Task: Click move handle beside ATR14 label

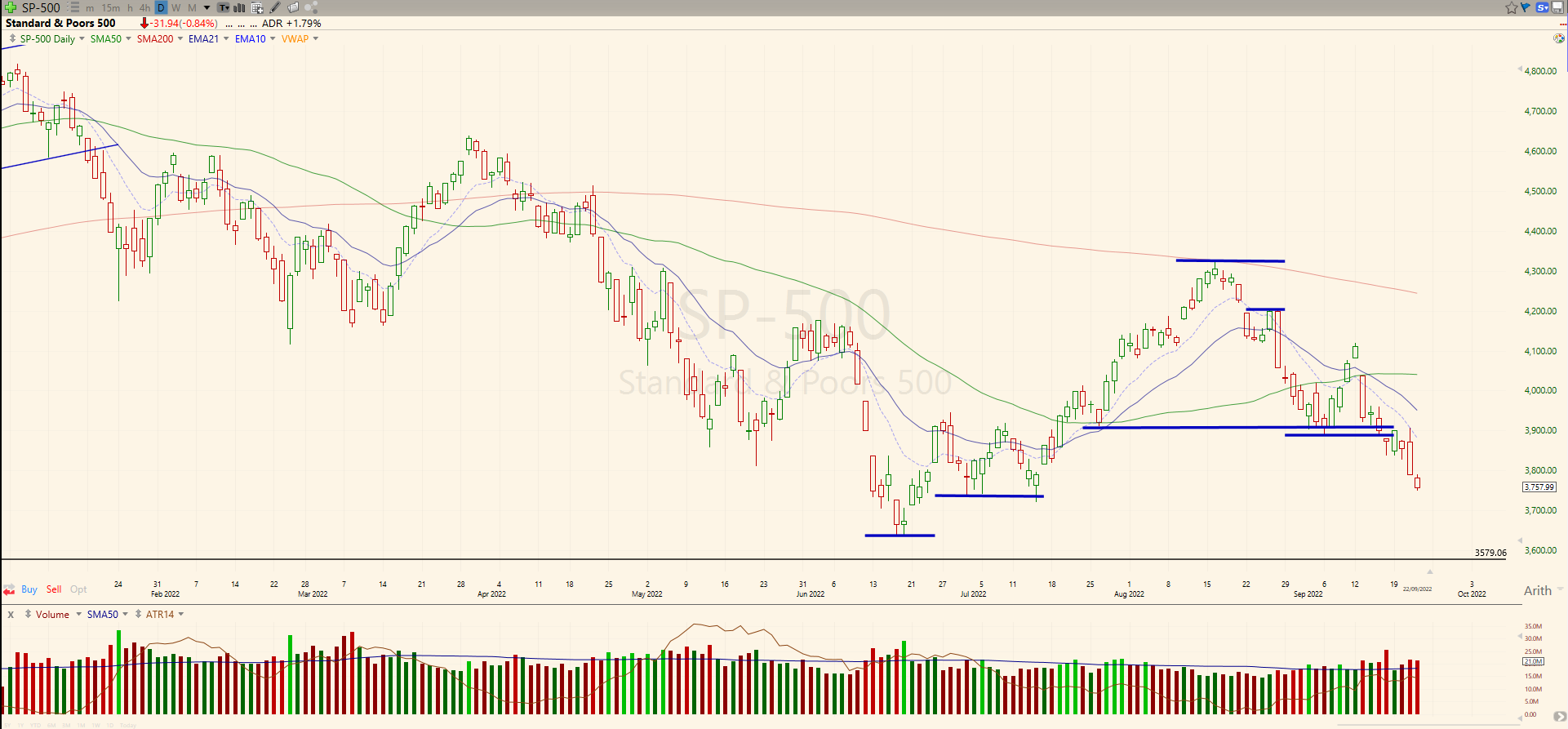Action: tap(139, 614)
